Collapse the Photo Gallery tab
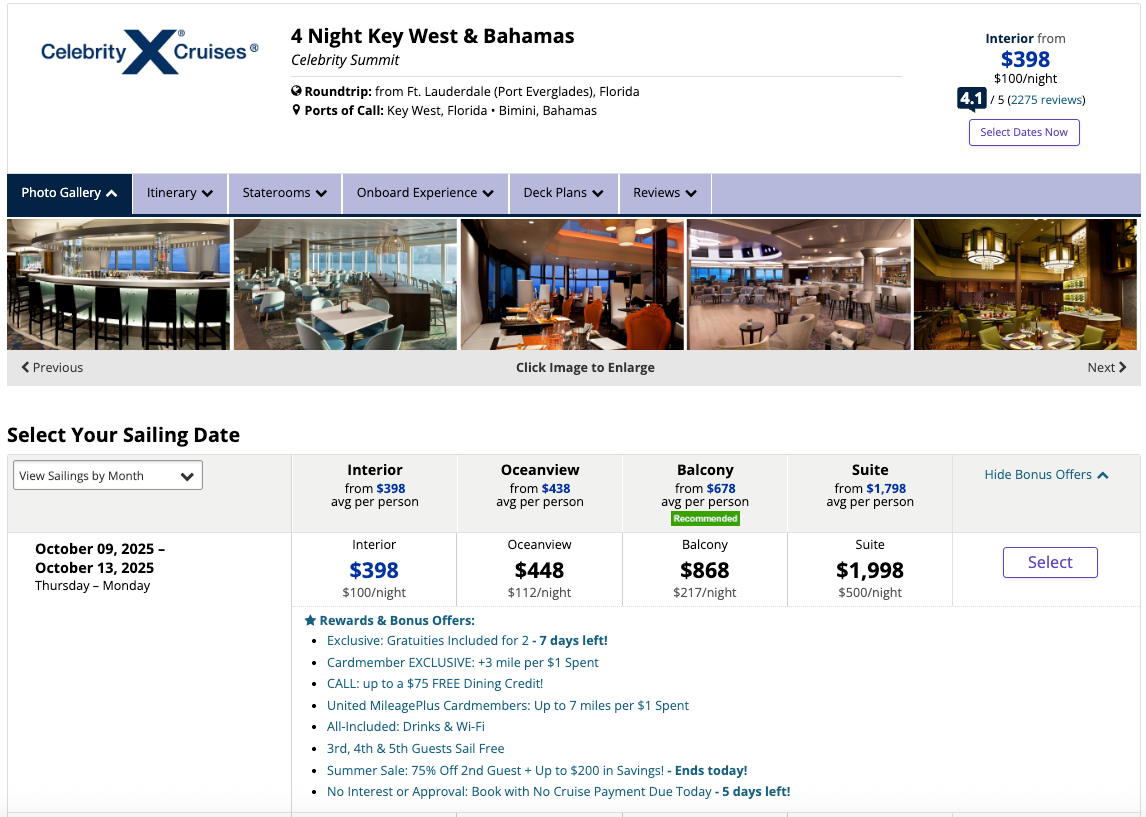This screenshot has height=817, width=1146. (x=69, y=194)
